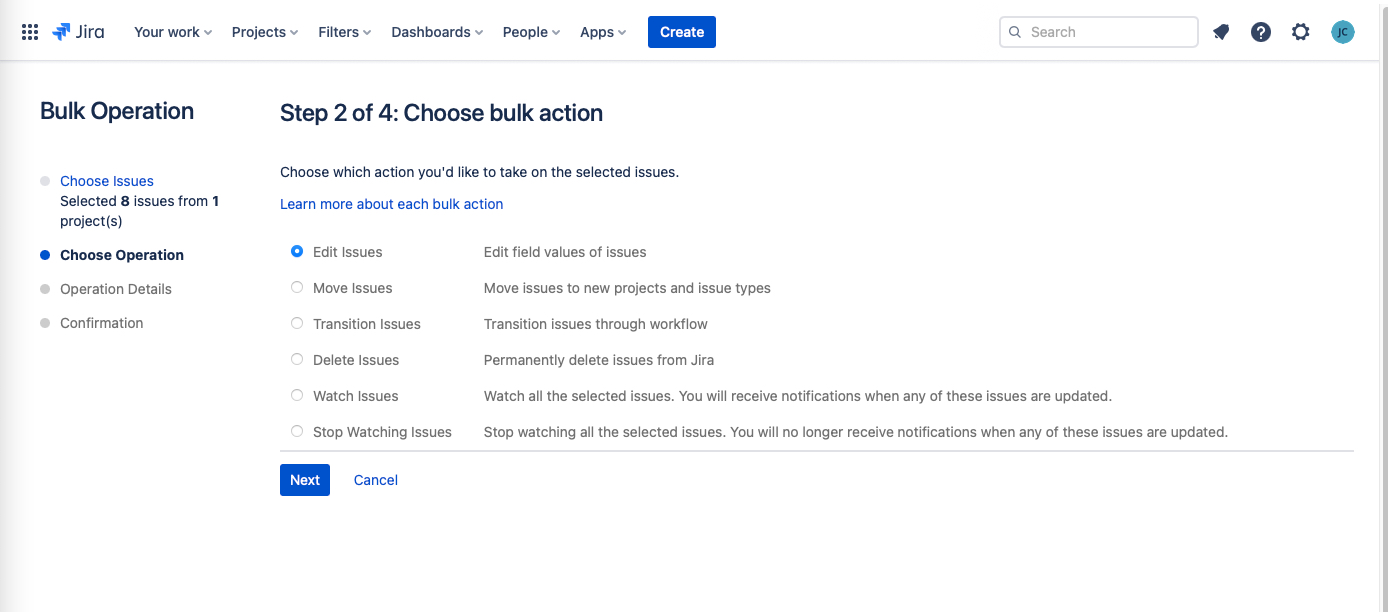Open Learn more about each bulk action
1388x612 pixels.
coord(391,204)
